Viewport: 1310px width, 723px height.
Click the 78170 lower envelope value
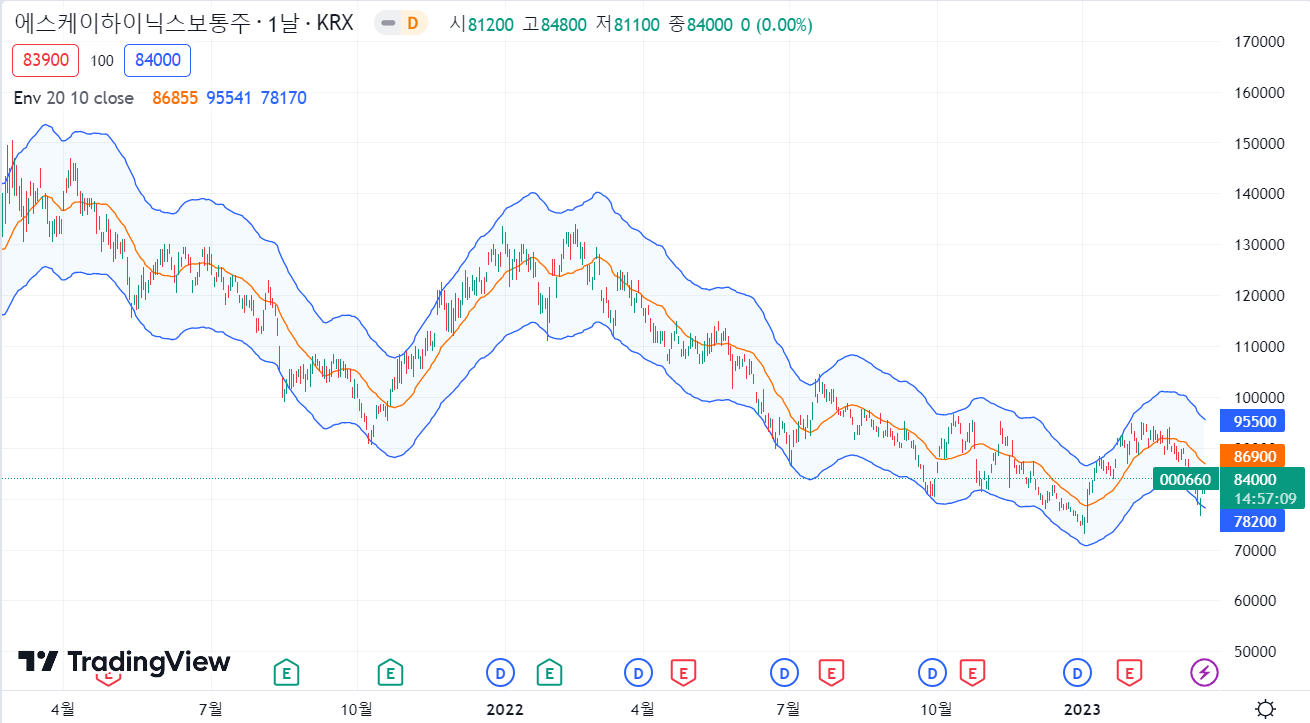pos(283,98)
